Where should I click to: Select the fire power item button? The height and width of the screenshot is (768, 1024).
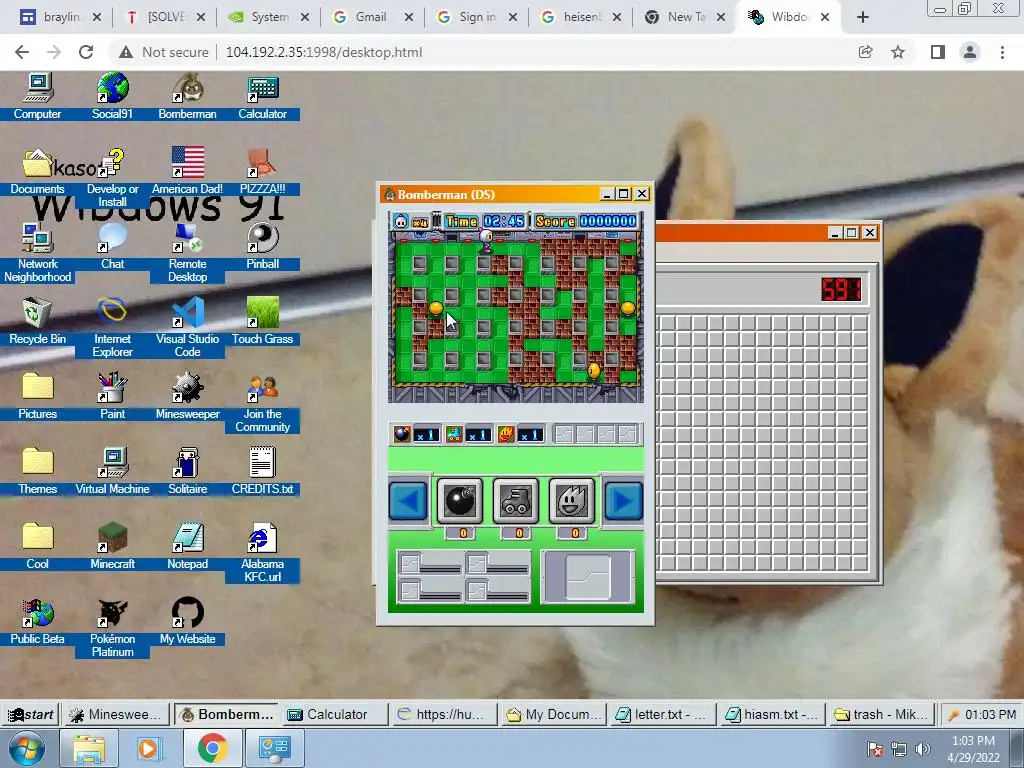572,501
